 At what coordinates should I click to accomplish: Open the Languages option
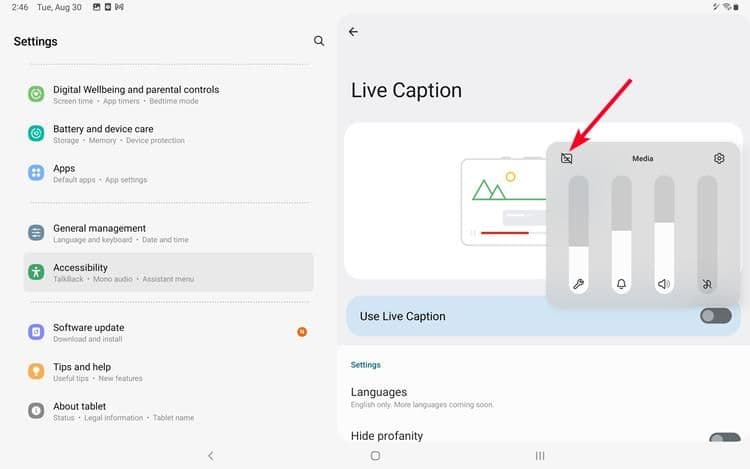[379, 392]
